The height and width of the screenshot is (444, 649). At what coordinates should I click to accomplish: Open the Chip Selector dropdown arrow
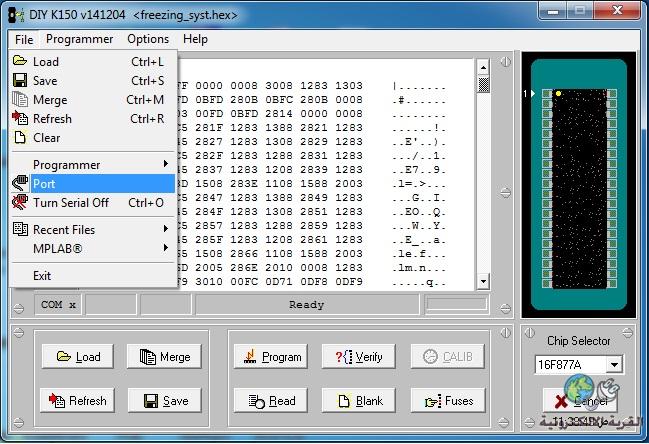[615, 365]
